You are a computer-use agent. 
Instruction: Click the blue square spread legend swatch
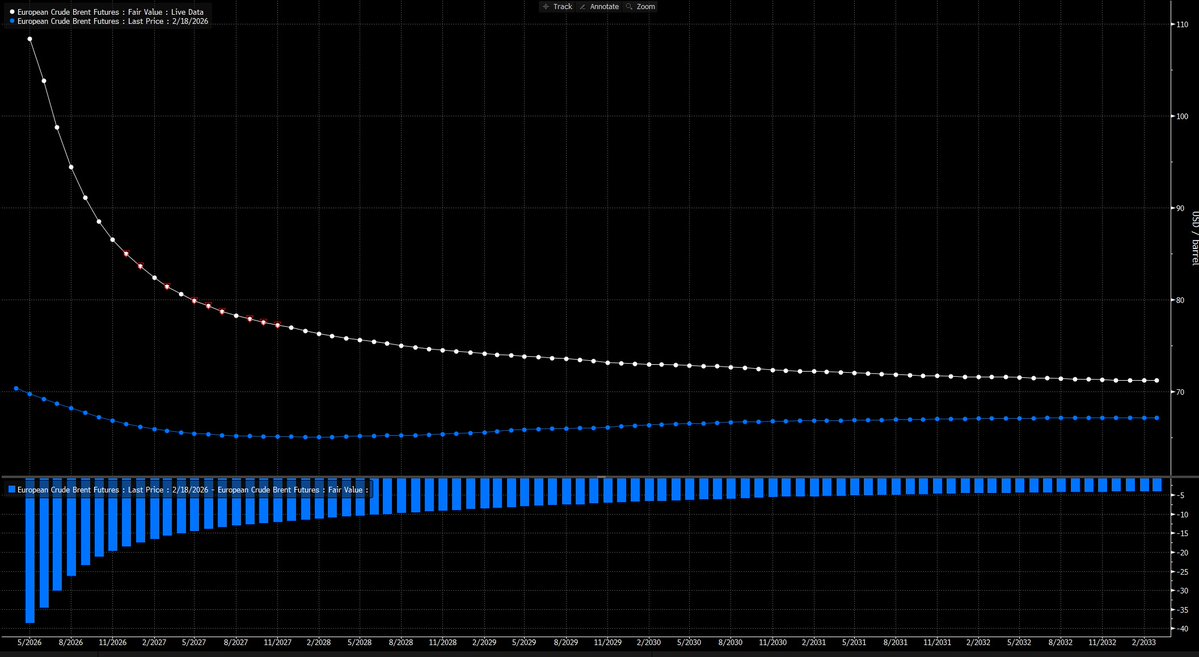11,489
